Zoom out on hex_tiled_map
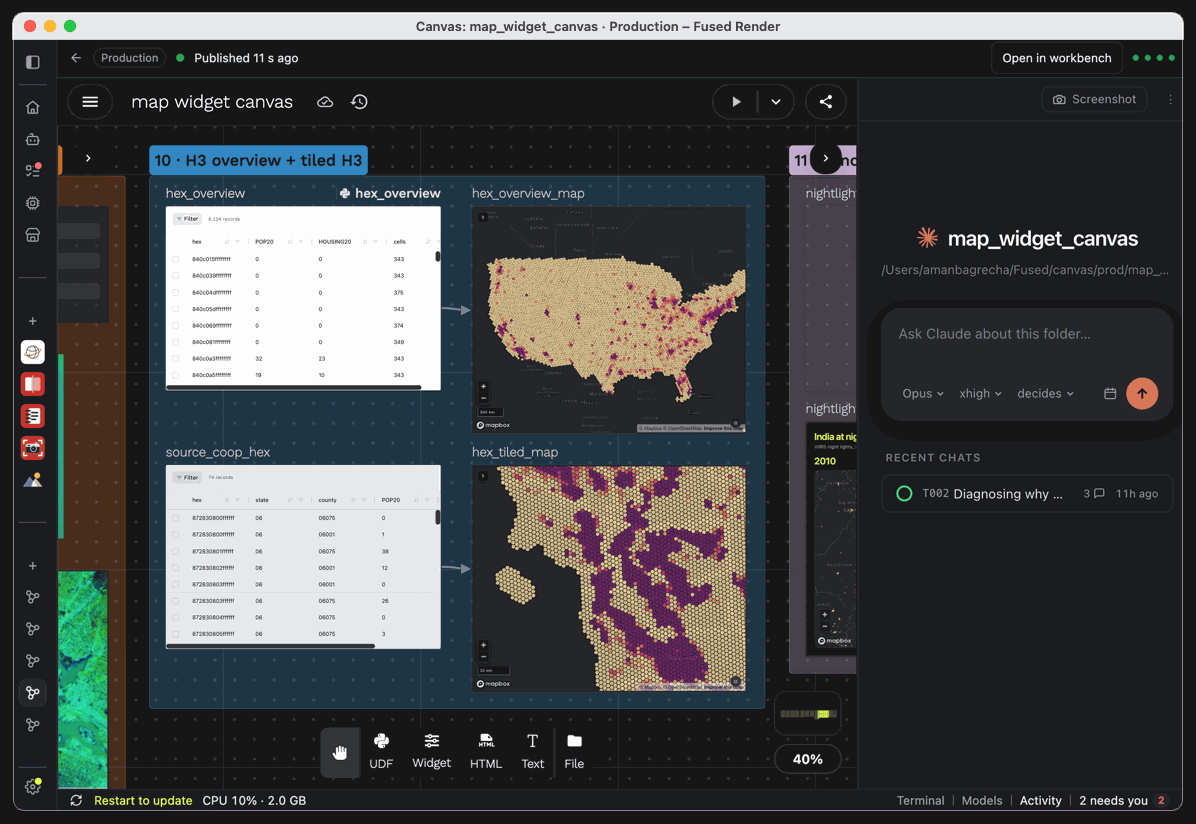Viewport: 1196px width, 824px height. click(484, 656)
